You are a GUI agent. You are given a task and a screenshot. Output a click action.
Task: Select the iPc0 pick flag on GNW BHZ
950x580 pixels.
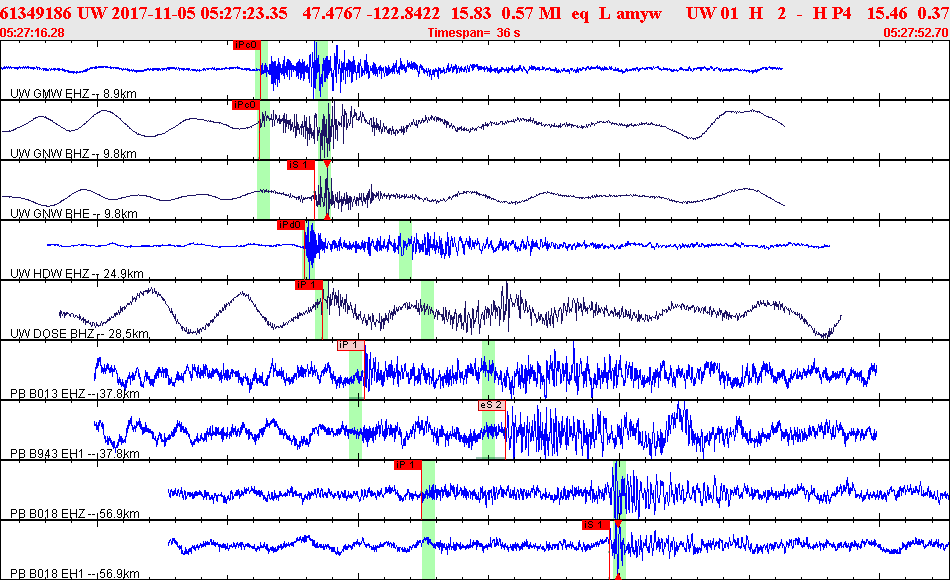coord(247,105)
